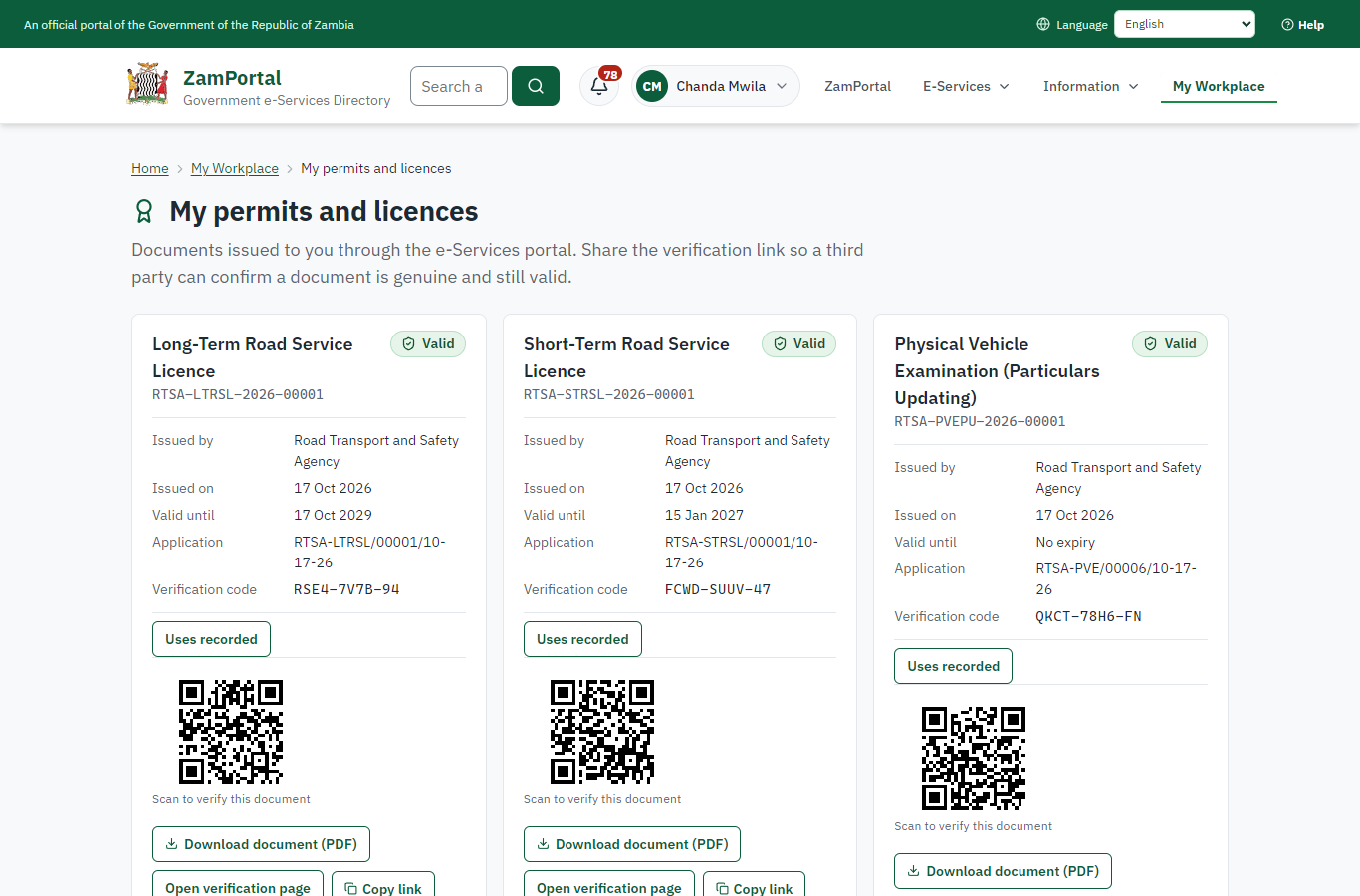Click licence number RTSA-LTRSL-2026-00001
This screenshot has height=896, width=1360.
click(x=238, y=394)
